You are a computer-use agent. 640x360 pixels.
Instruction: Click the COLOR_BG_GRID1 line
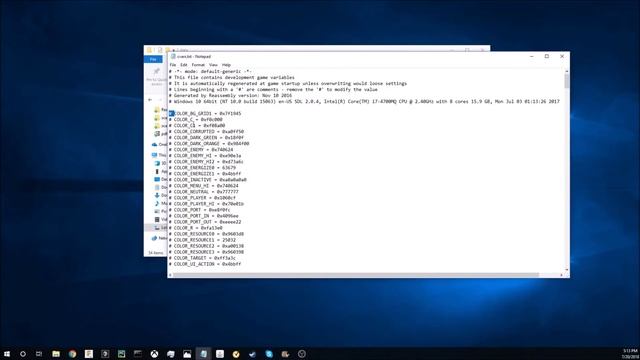pos(205,113)
